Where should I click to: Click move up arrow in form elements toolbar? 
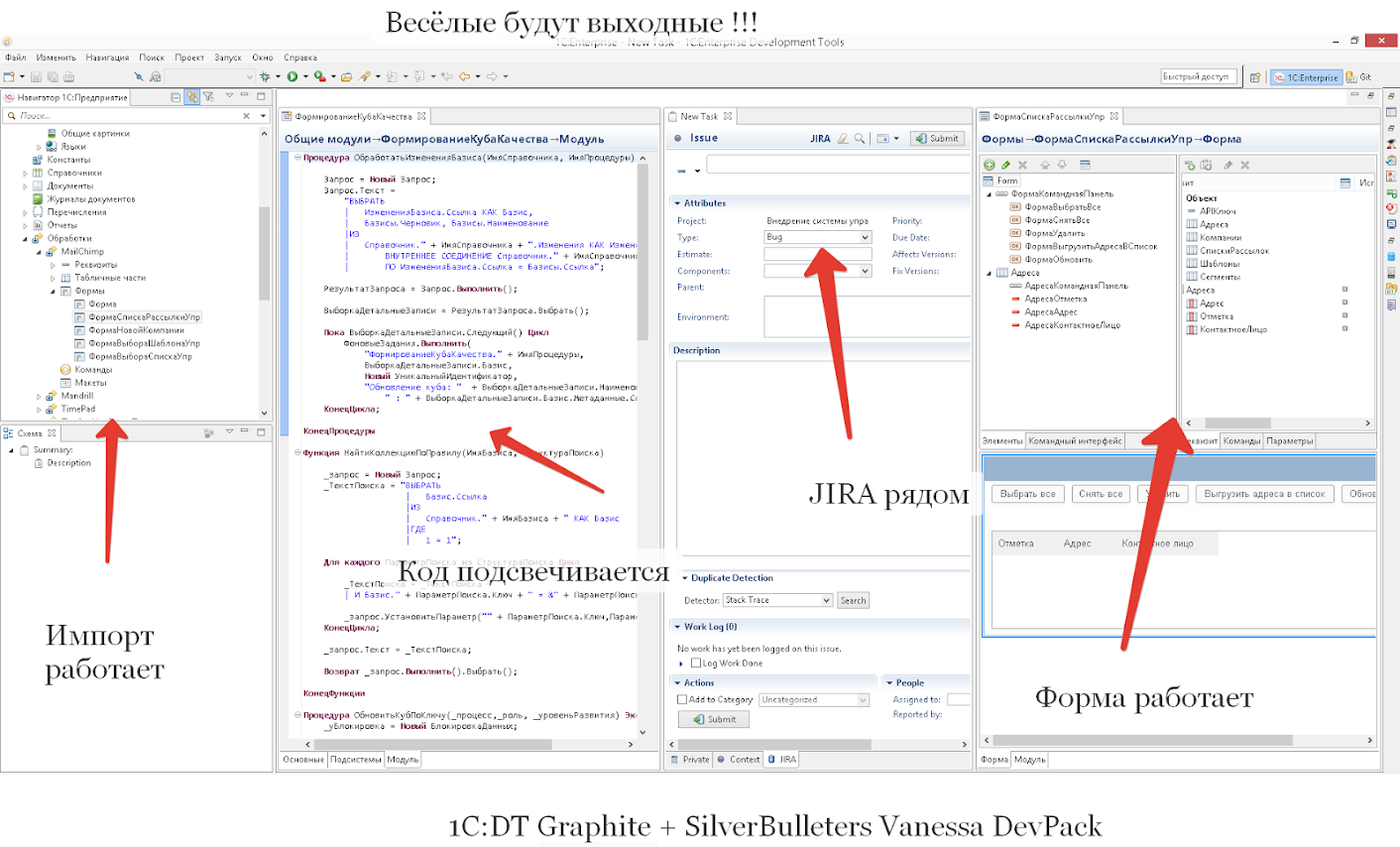click(1047, 165)
